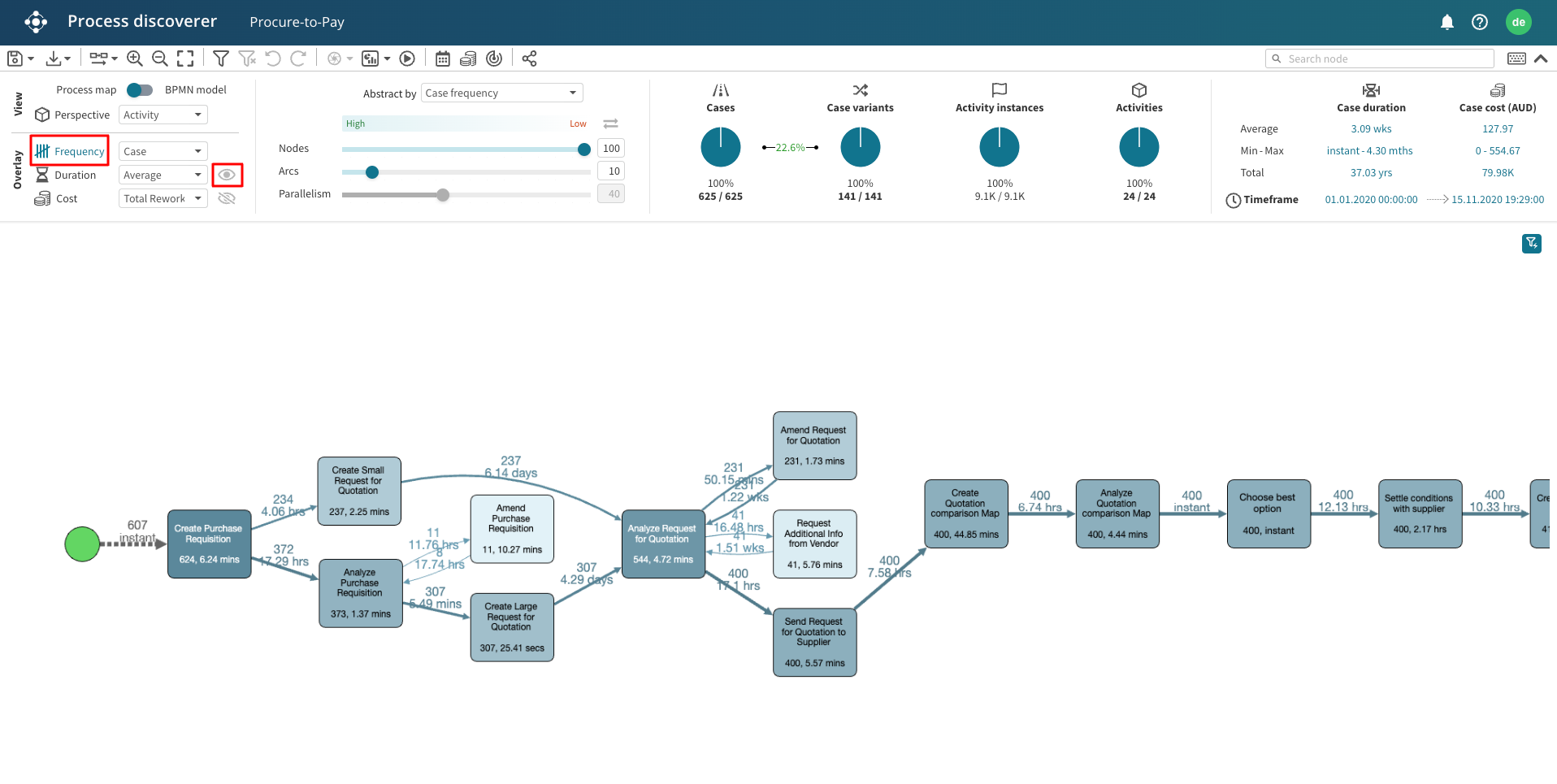
Task: Click the Search node input field
Action: pyautogui.click(x=1386, y=58)
